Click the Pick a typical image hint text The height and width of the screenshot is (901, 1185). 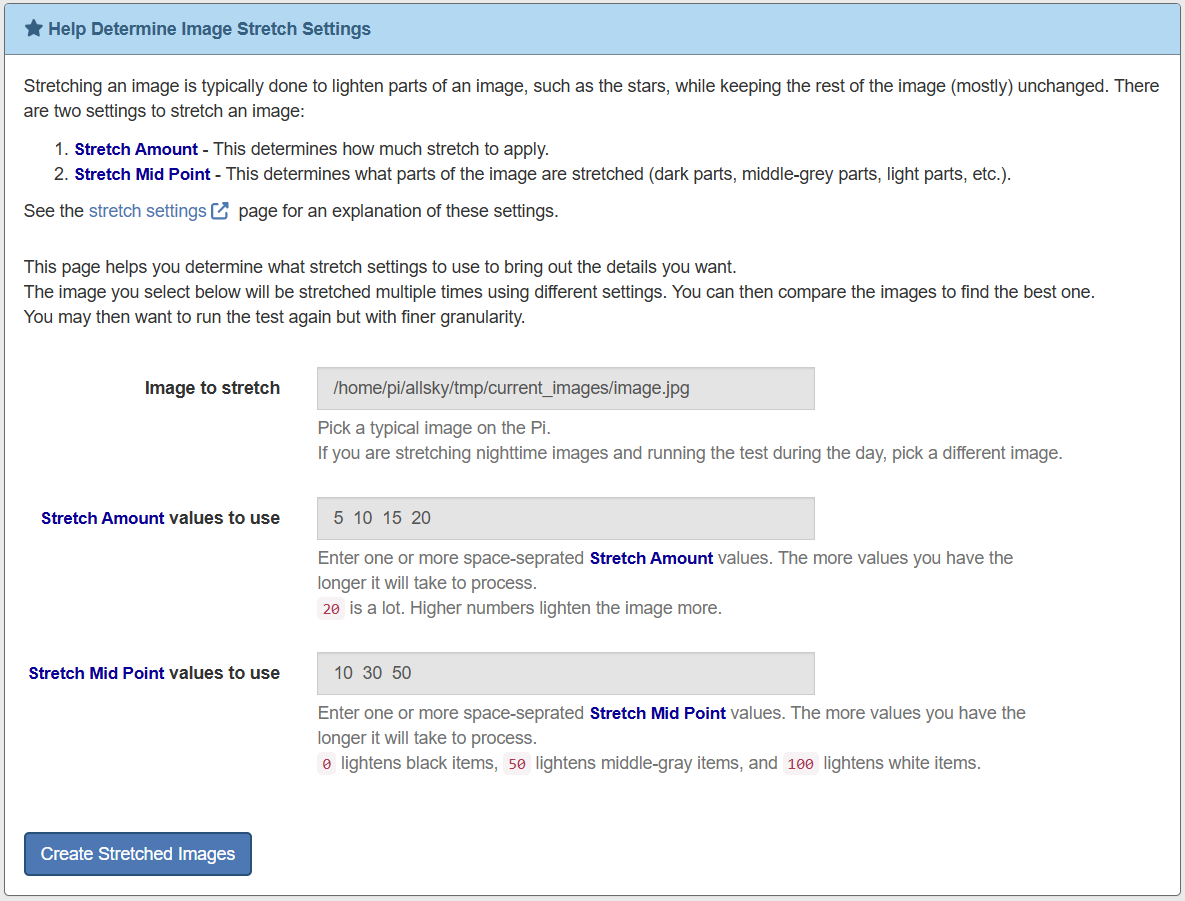pos(434,428)
